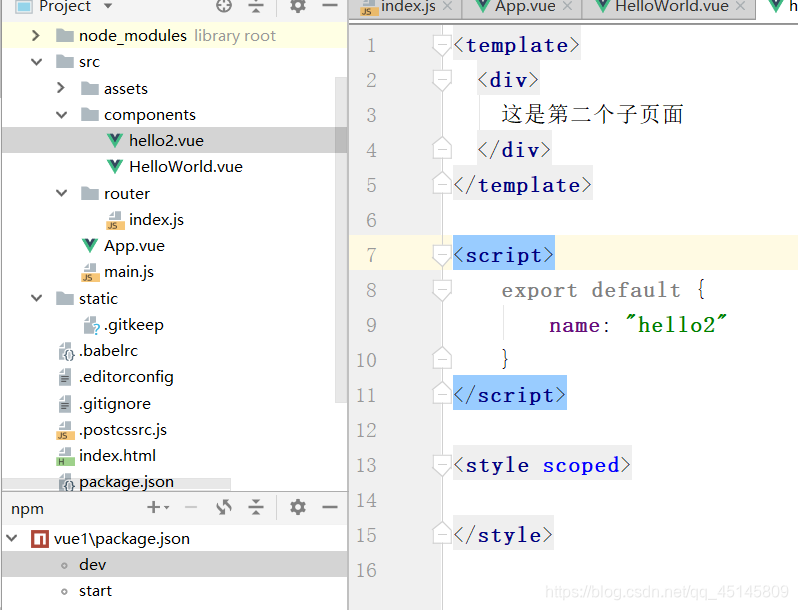
Task: Fold the template block at line 1
Action: pyautogui.click(x=442, y=45)
